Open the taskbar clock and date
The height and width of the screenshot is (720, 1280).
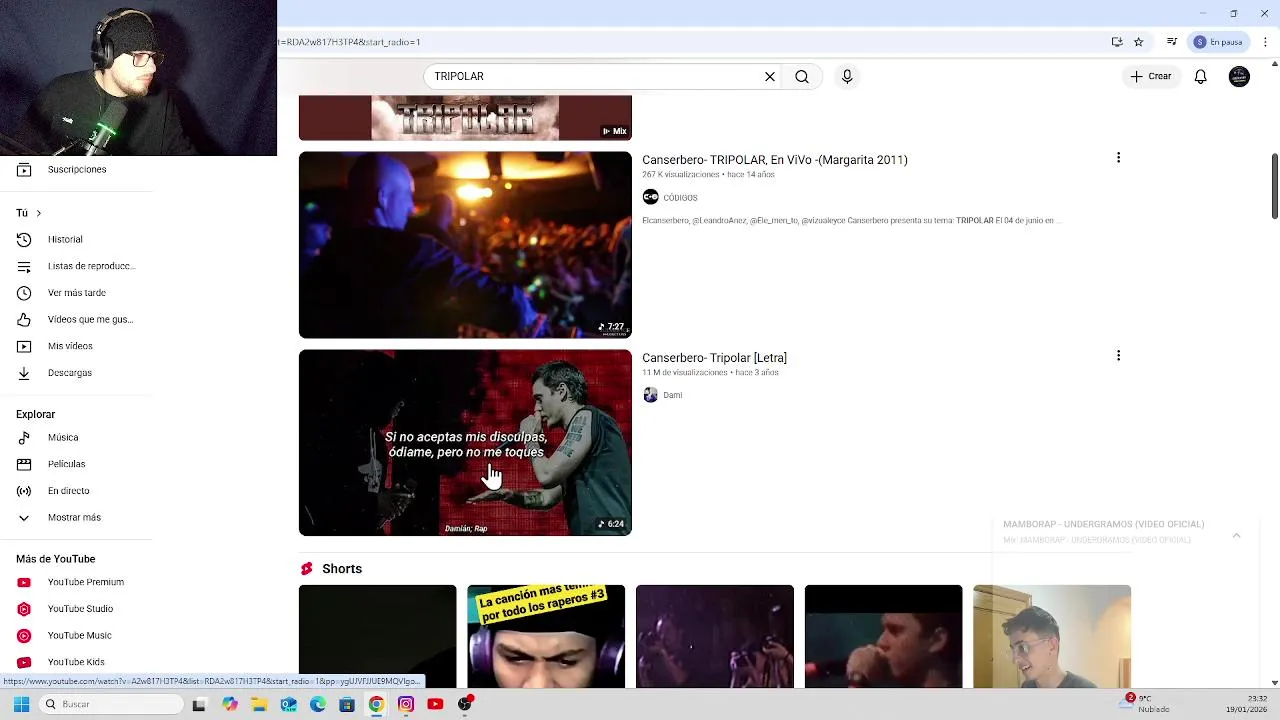tap(1247, 704)
